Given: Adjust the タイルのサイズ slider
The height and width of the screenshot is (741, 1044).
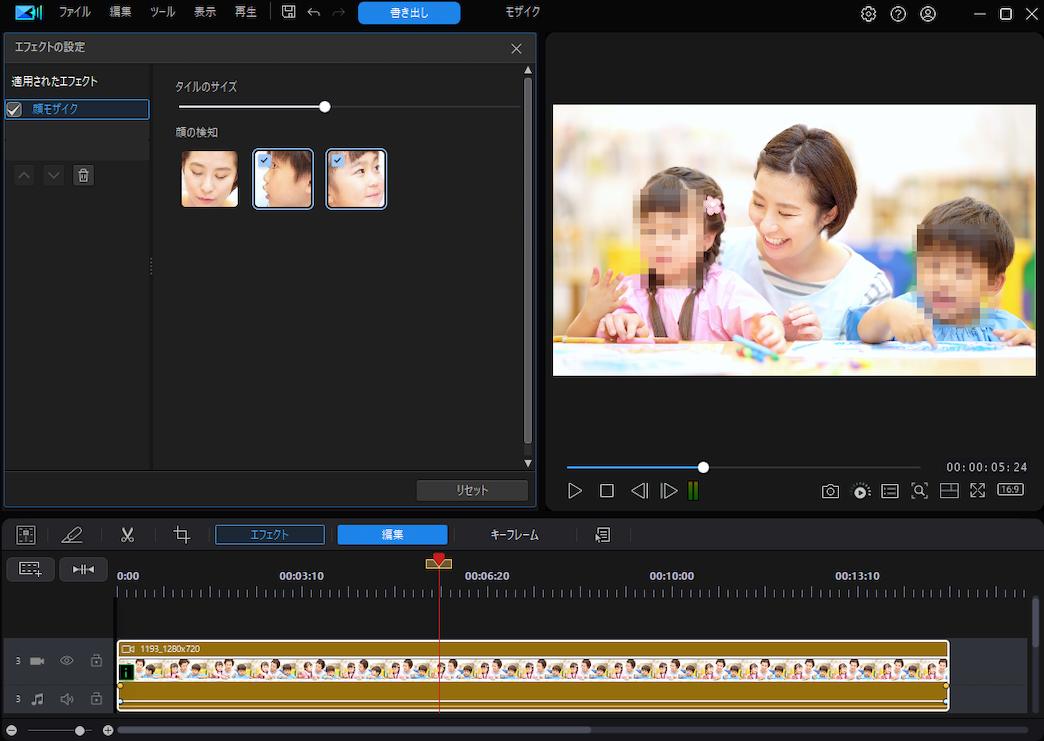Looking at the screenshot, I should click(x=324, y=106).
